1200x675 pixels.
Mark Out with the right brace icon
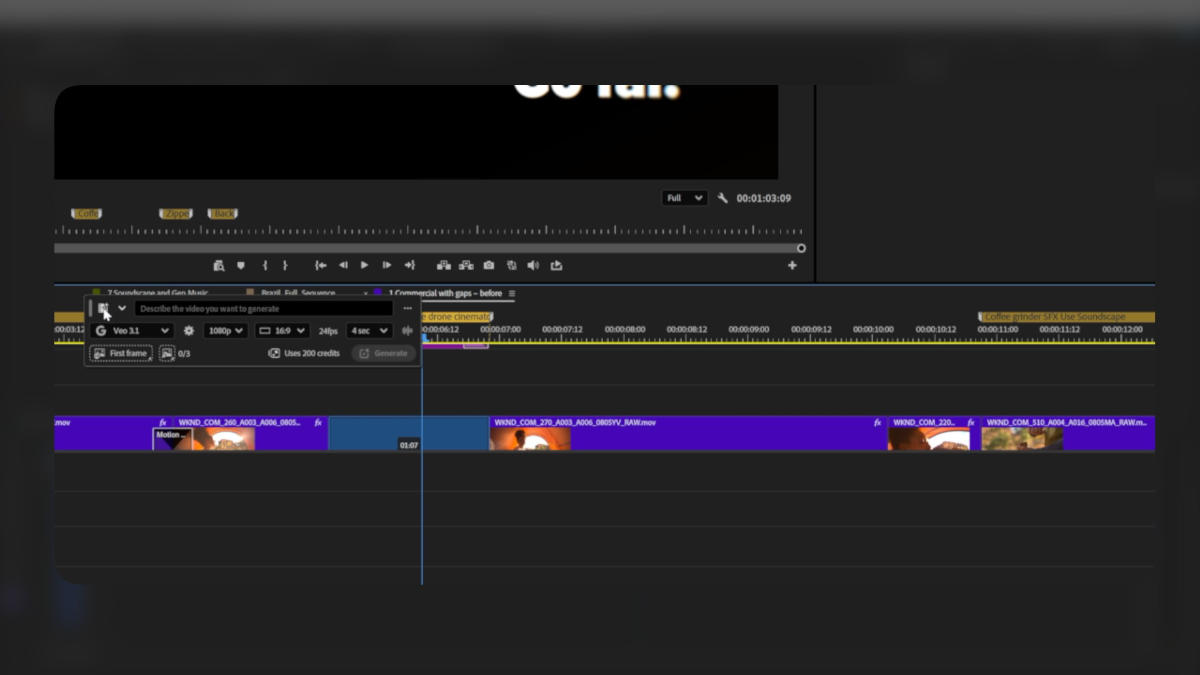pyautogui.click(x=285, y=265)
